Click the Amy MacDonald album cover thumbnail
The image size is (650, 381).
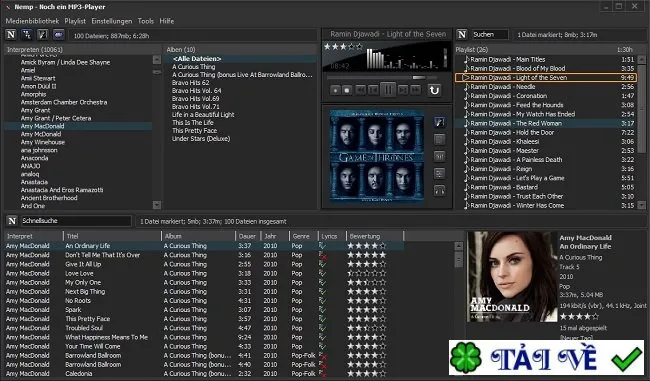tap(512, 277)
